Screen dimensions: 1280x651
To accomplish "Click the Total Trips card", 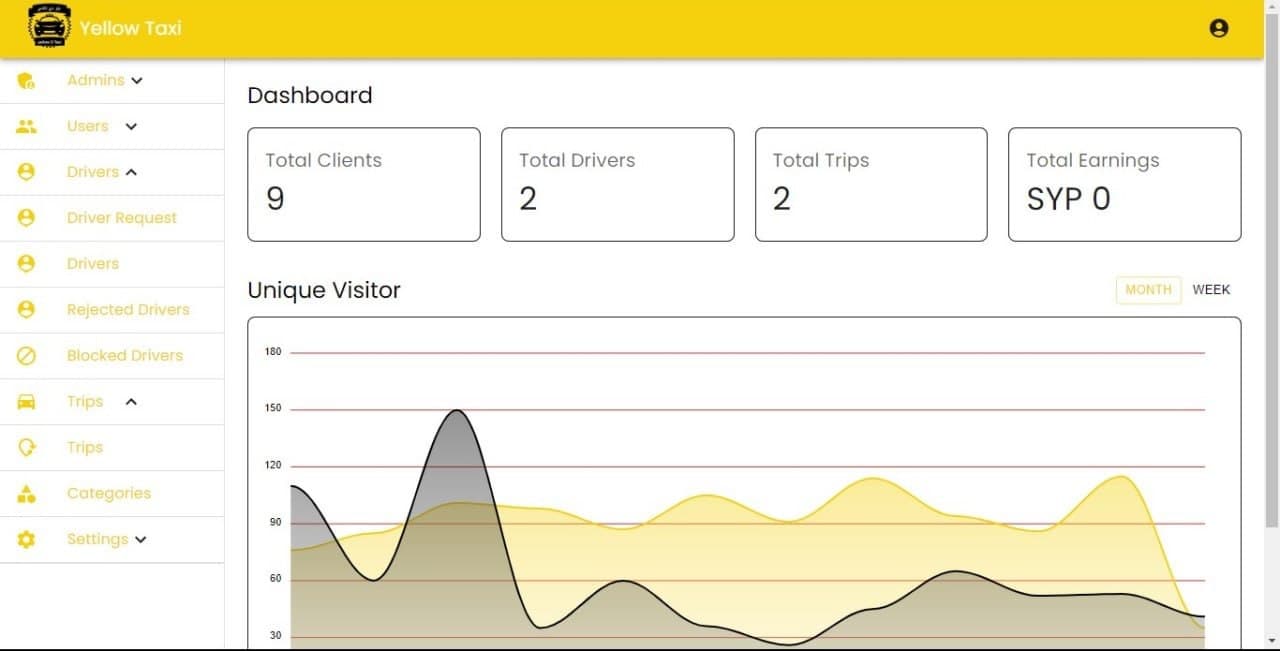I will (871, 184).
